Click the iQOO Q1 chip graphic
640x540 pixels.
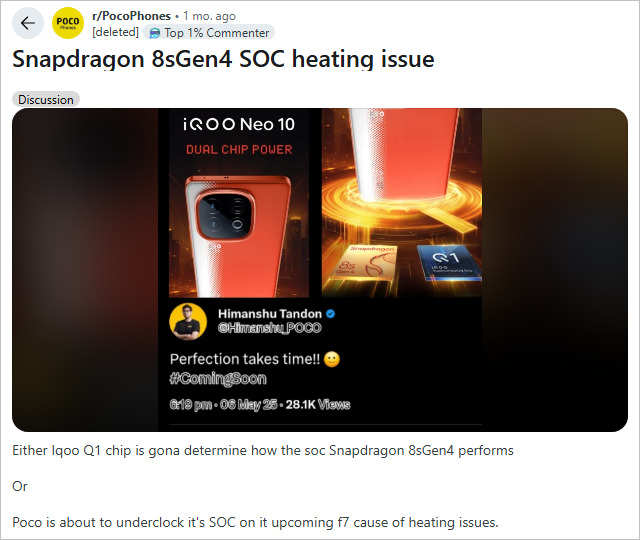449,263
